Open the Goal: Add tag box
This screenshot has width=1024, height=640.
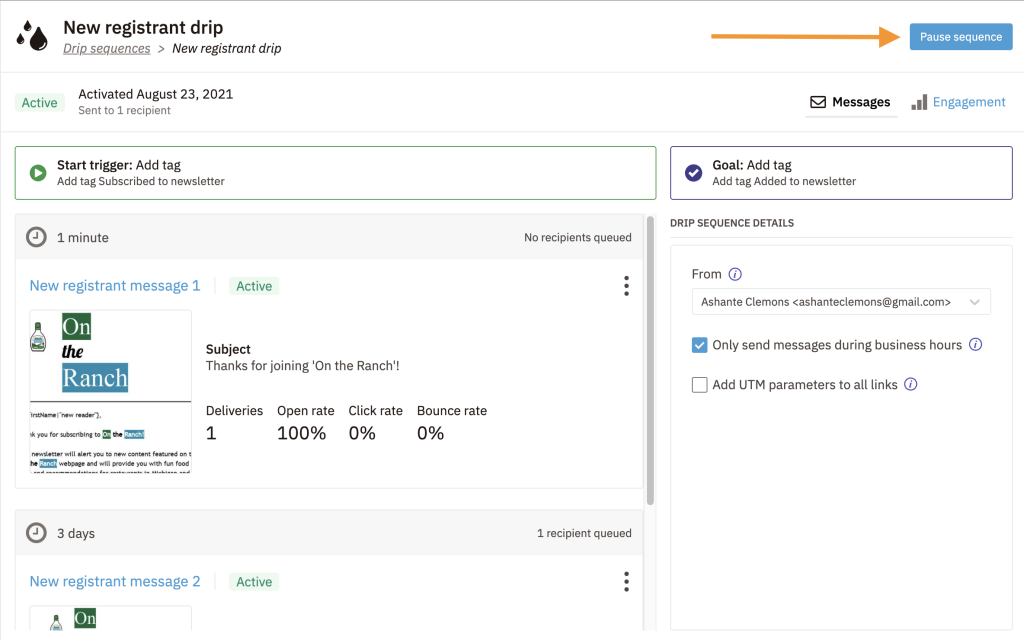[841, 173]
